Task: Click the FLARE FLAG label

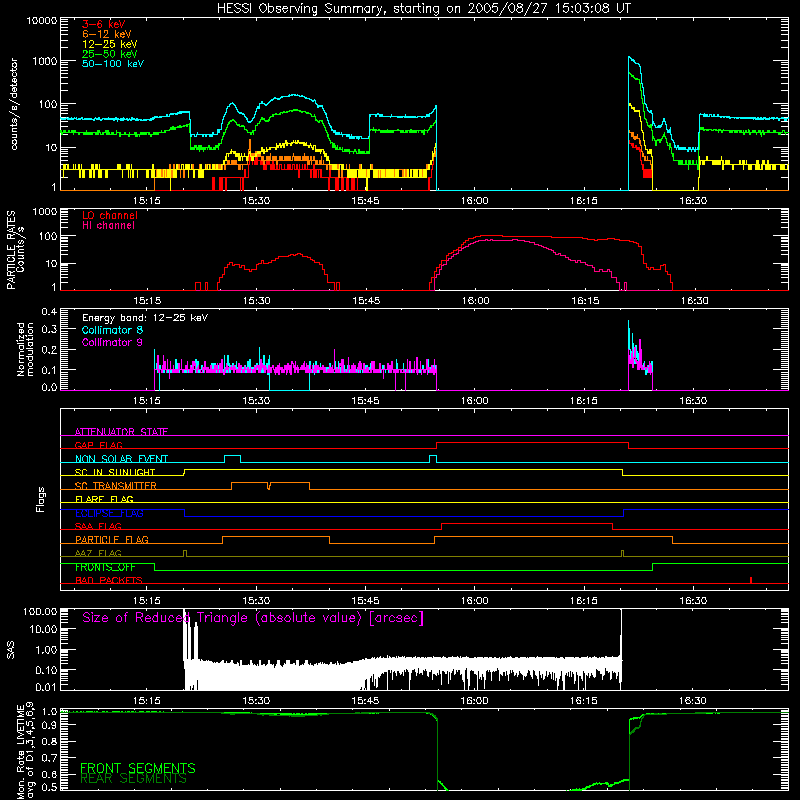Action: pyautogui.click(x=104, y=499)
